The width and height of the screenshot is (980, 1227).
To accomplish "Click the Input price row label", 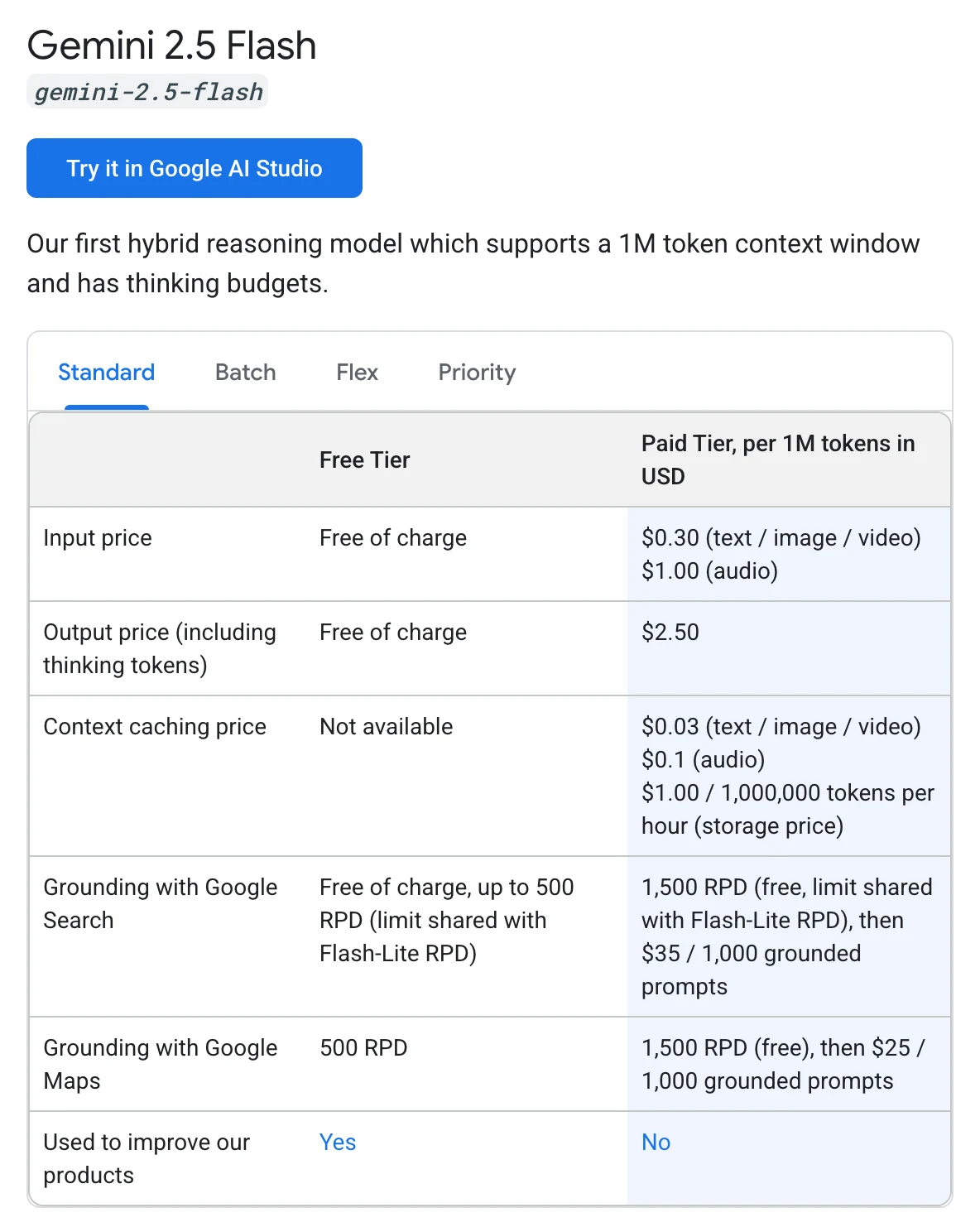I will click(98, 538).
